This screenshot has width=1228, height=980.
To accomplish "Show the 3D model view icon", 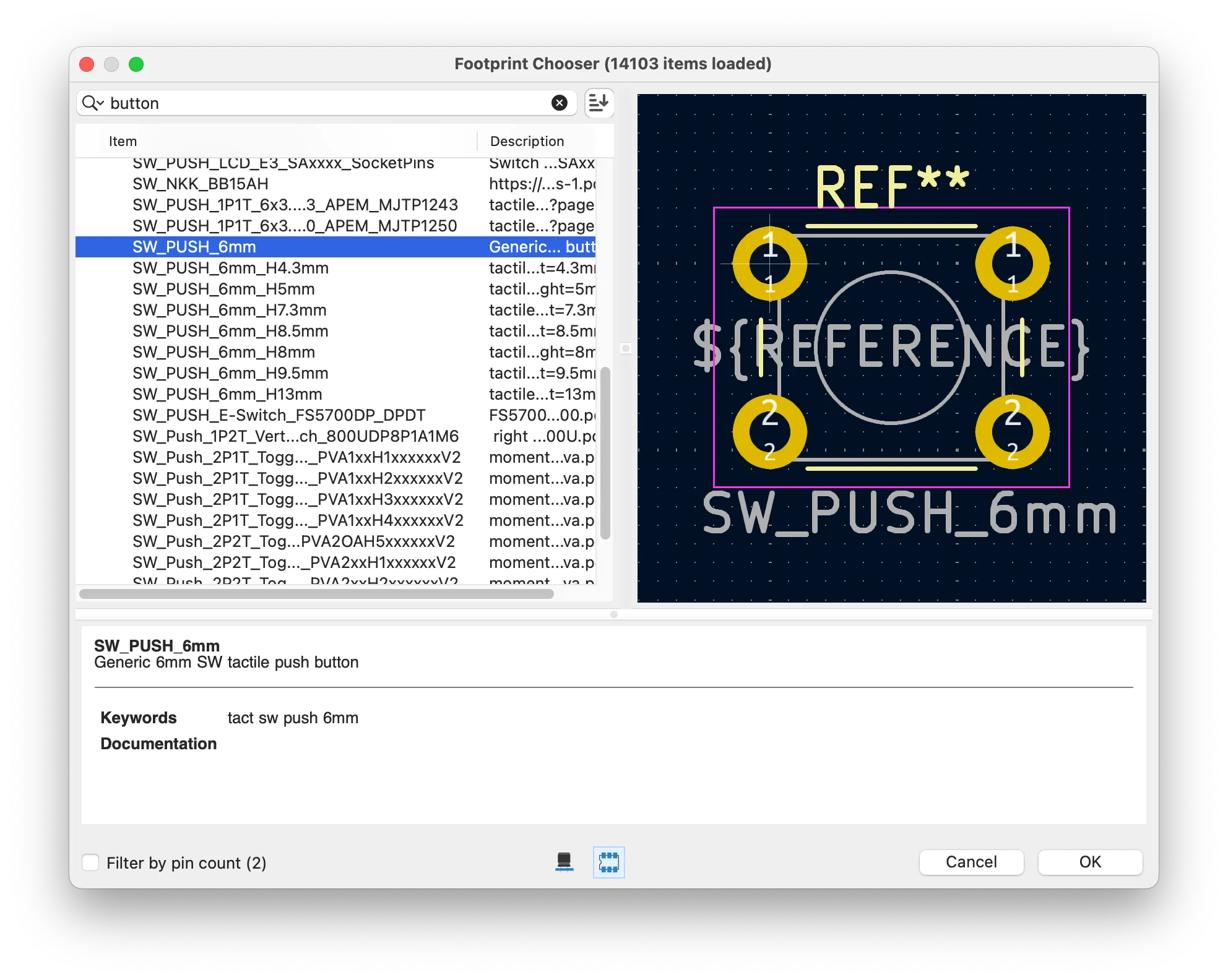I will click(564, 862).
